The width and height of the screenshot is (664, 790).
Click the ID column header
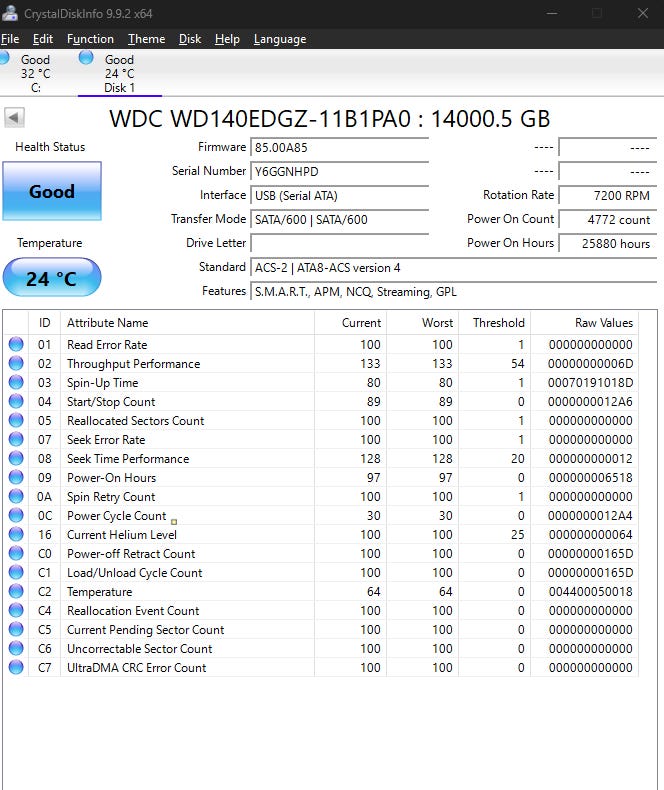pos(44,322)
